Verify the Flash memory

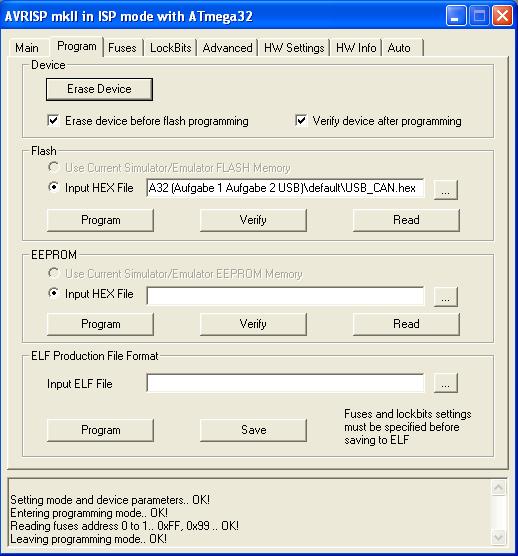(x=253, y=220)
